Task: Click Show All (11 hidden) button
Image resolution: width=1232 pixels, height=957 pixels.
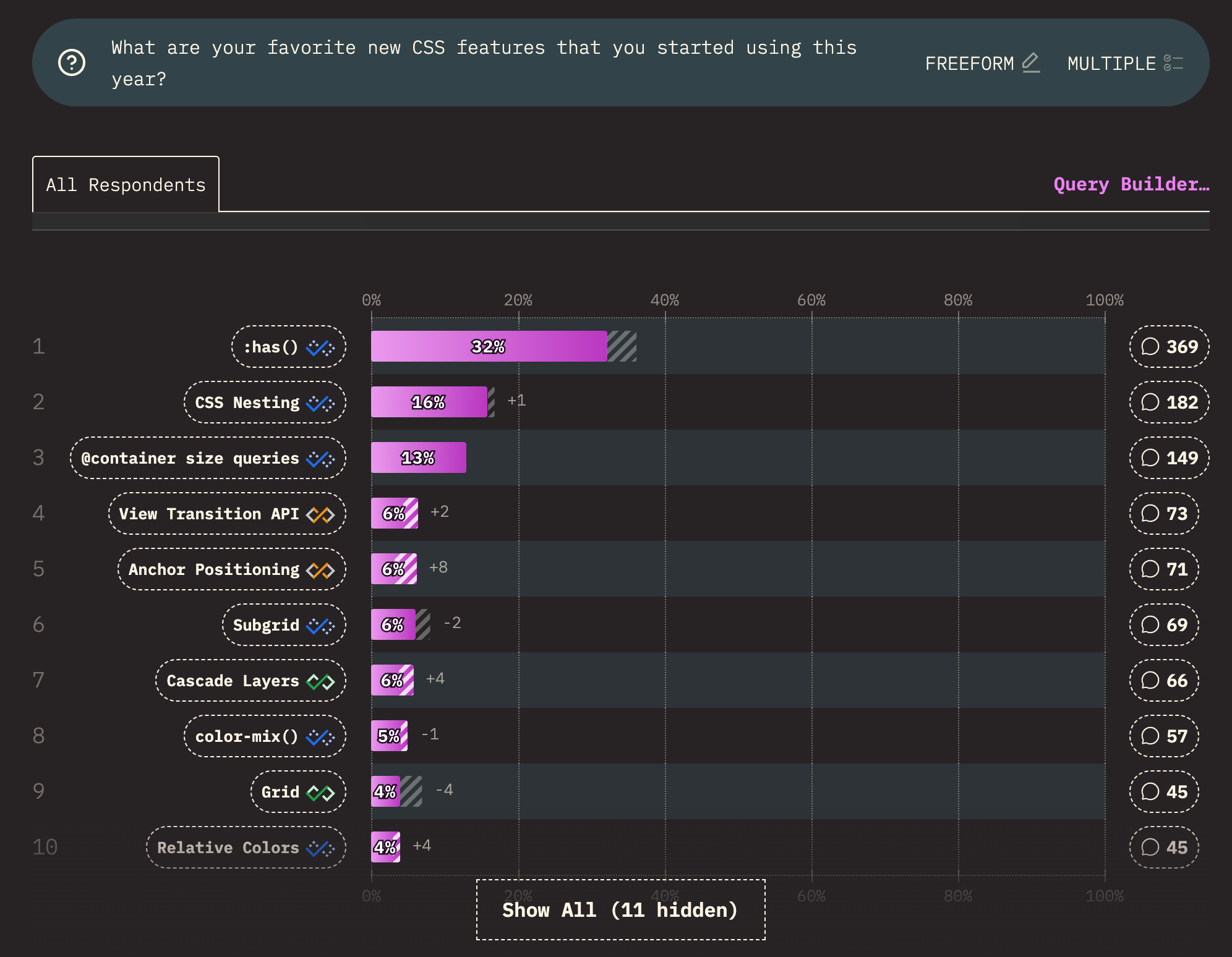Action: [x=620, y=909]
